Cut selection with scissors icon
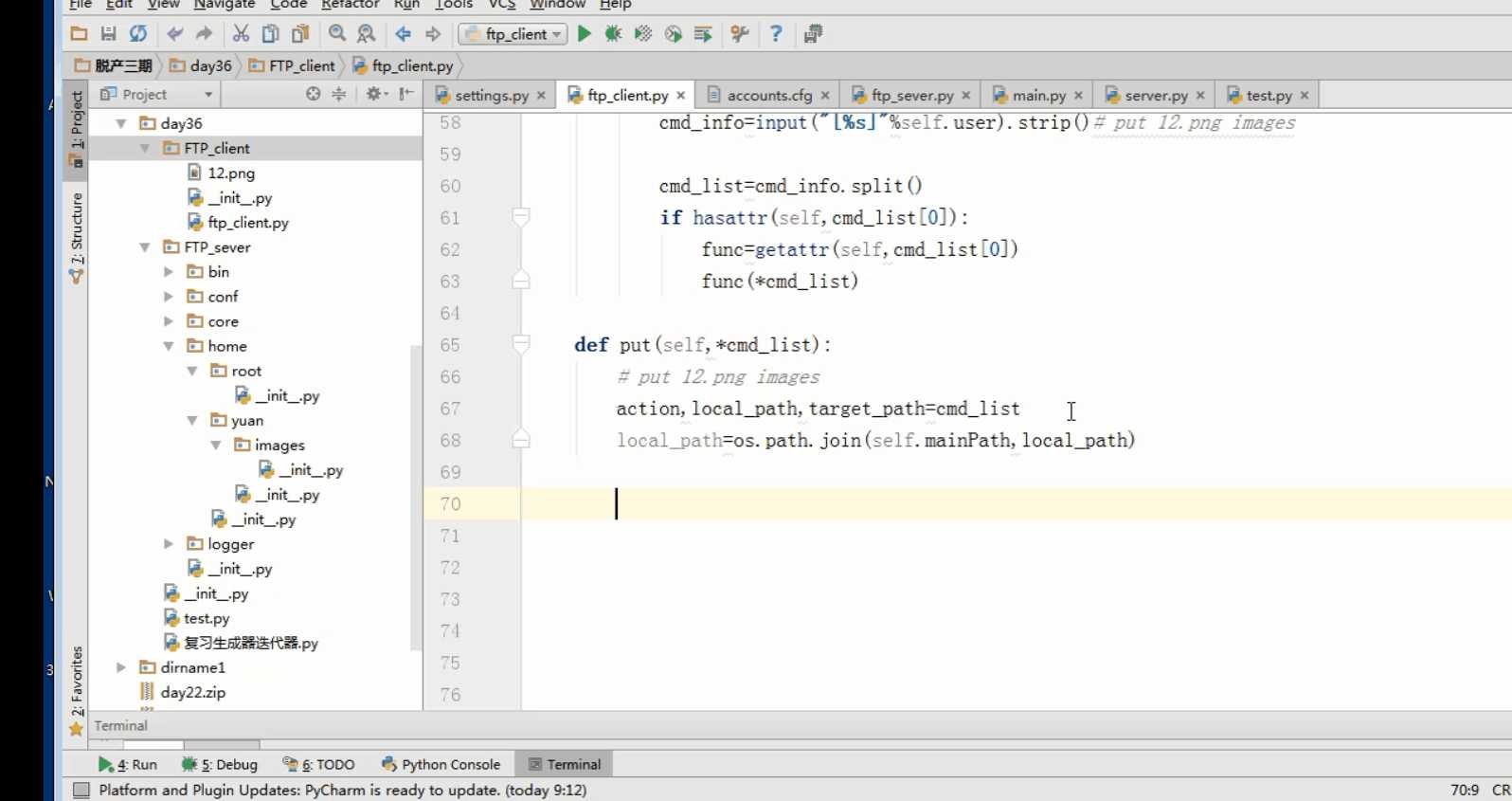 pyautogui.click(x=242, y=34)
